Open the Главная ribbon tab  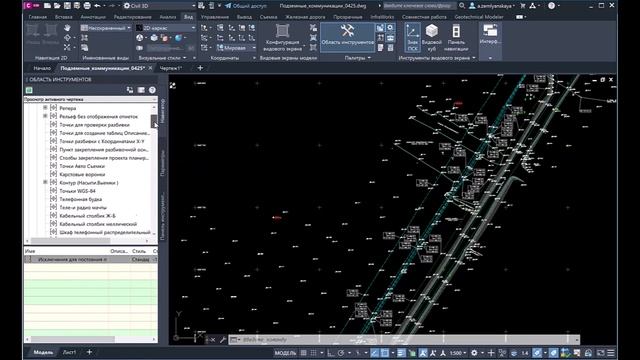(x=38, y=17)
